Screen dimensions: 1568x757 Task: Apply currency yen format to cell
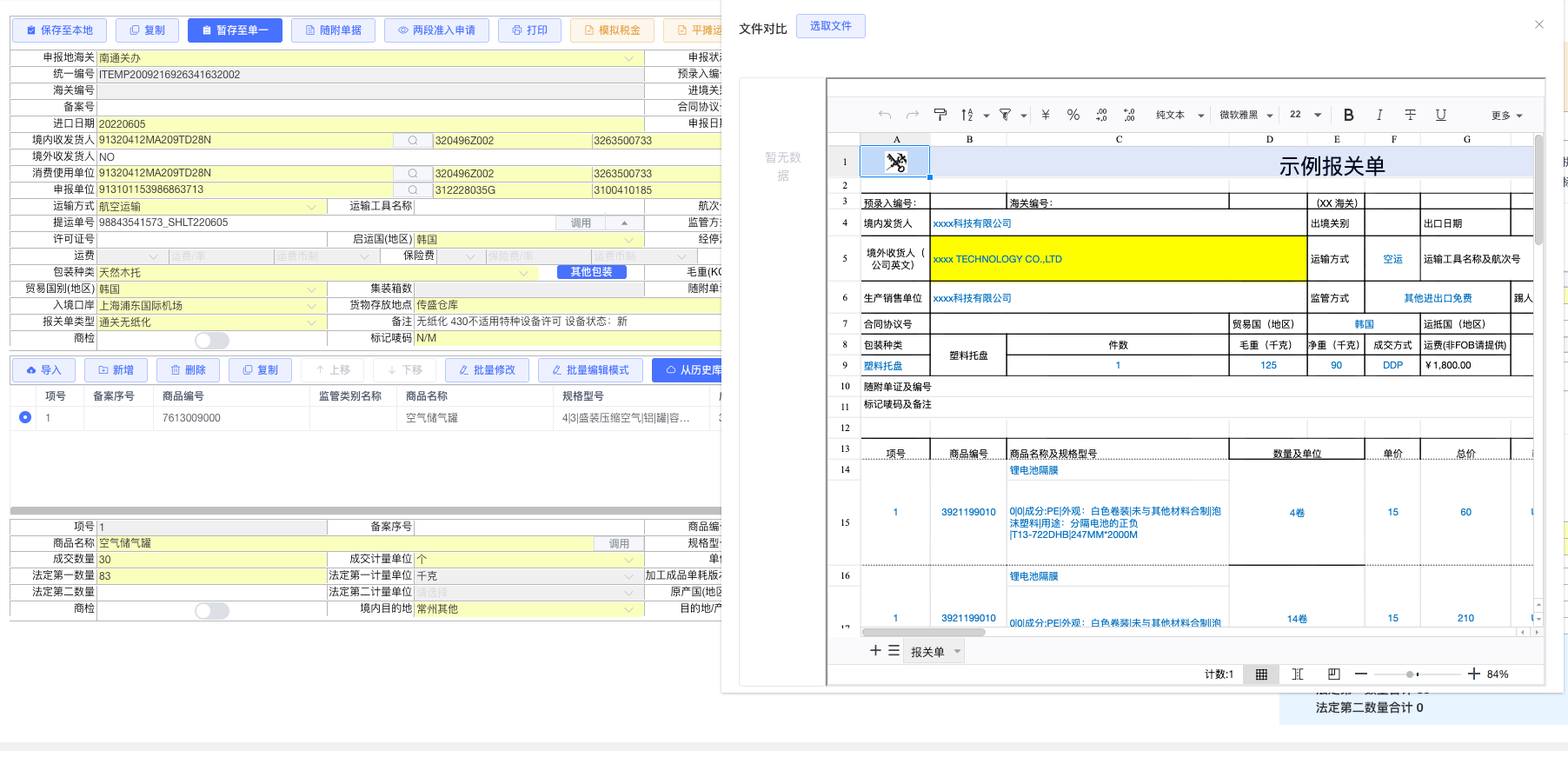point(1046,115)
